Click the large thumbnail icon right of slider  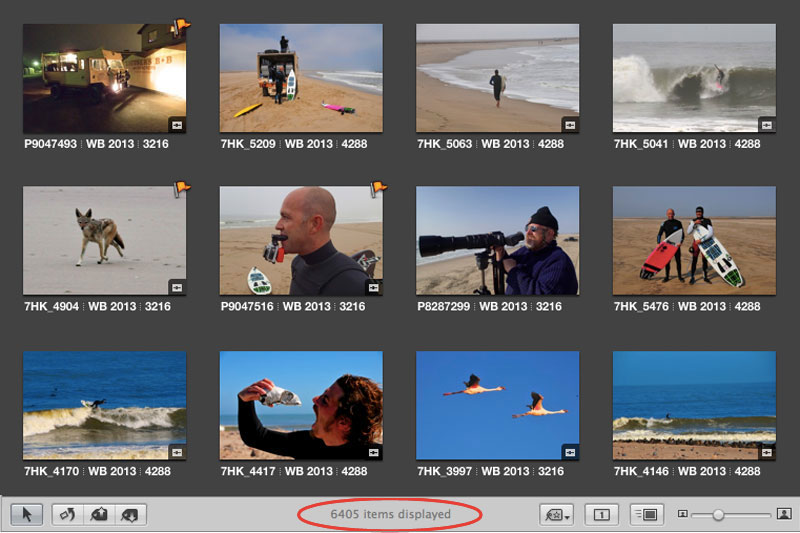[x=784, y=514]
